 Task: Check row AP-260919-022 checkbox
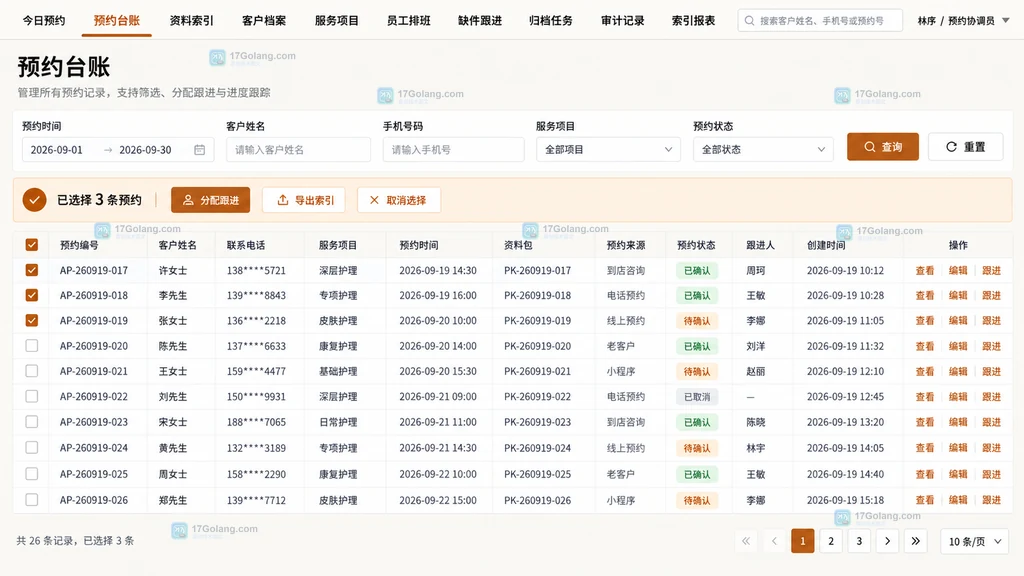(x=31, y=396)
